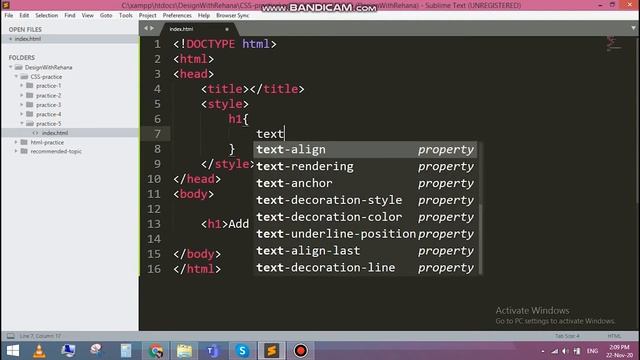Go to next tab with right arrow
640x360 pixels.
152,28
